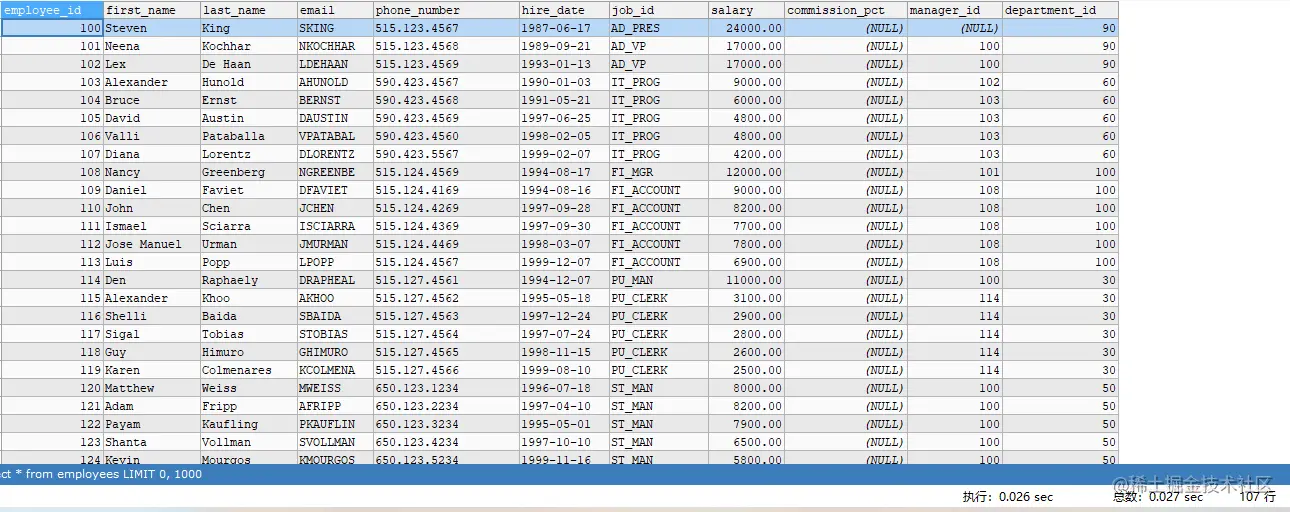Image resolution: width=1290 pixels, height=512 pixels.
Task: Click phone number 590.423.4567
Action: click(446, 82)
